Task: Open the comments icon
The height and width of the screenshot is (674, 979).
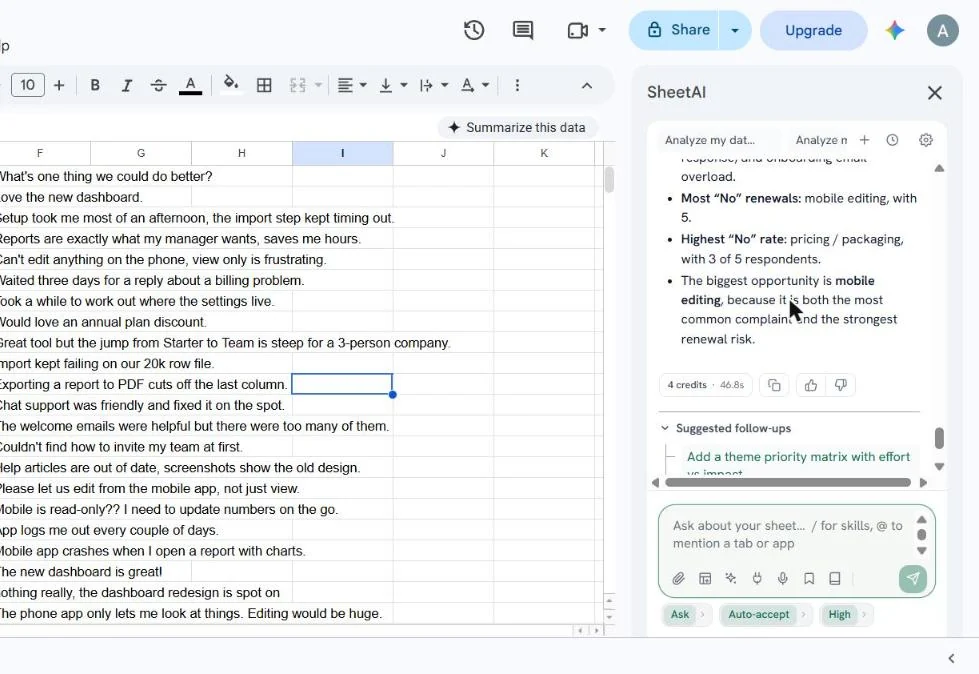Action: [x=523, y=30]
